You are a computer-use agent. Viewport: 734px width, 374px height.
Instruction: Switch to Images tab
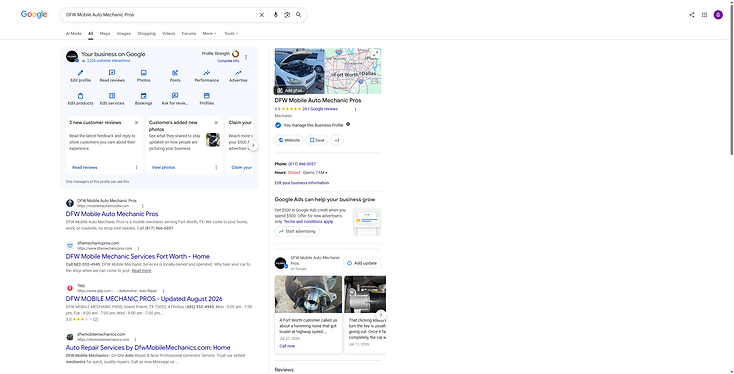tap(124, 34)
